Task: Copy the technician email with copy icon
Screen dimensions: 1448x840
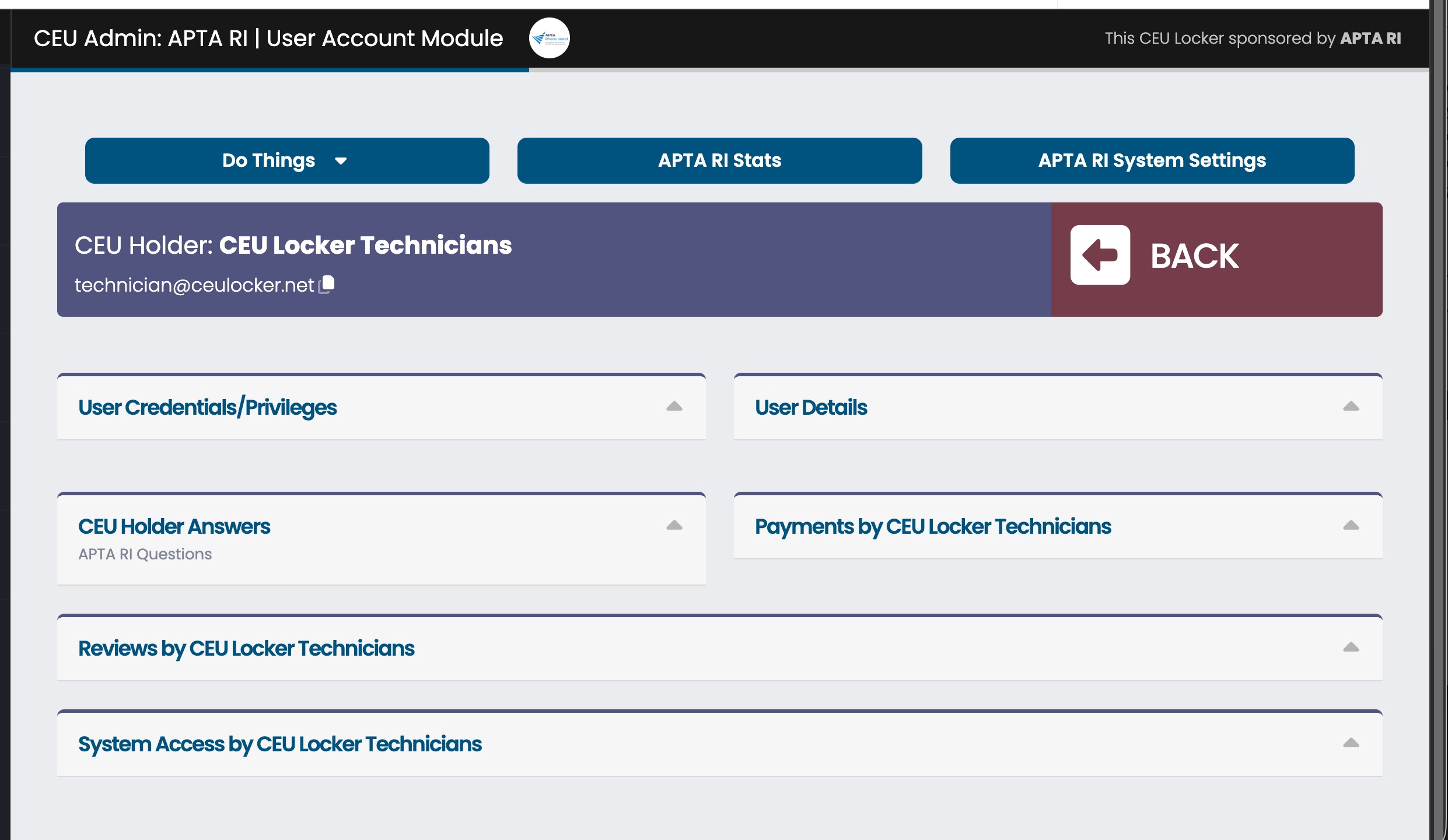Action: (x=327, y=284)
